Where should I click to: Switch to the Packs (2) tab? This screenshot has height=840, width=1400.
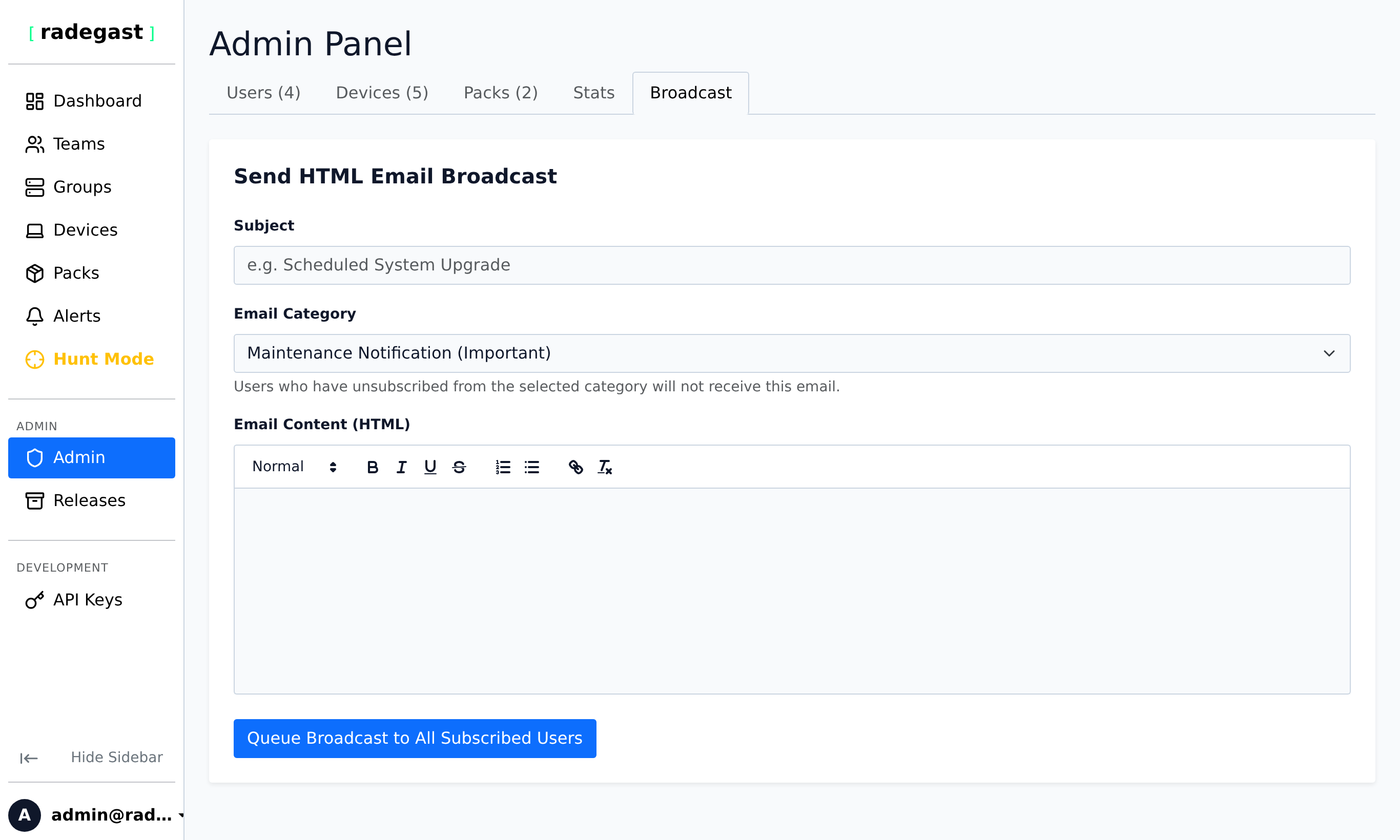pos(501,93)
